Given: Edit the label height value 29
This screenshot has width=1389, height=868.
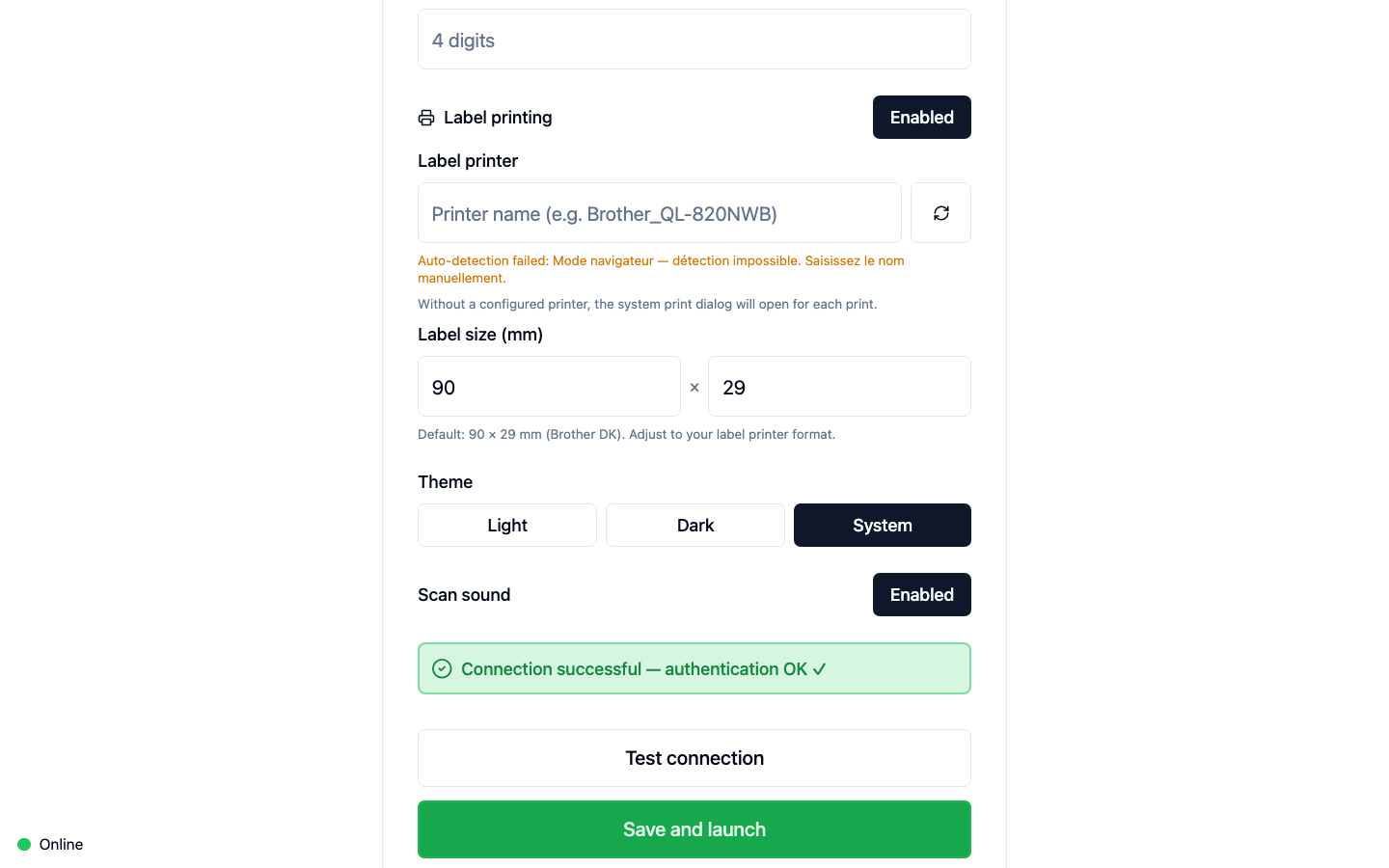Looking at the screenshot, I should coord(839,387).
